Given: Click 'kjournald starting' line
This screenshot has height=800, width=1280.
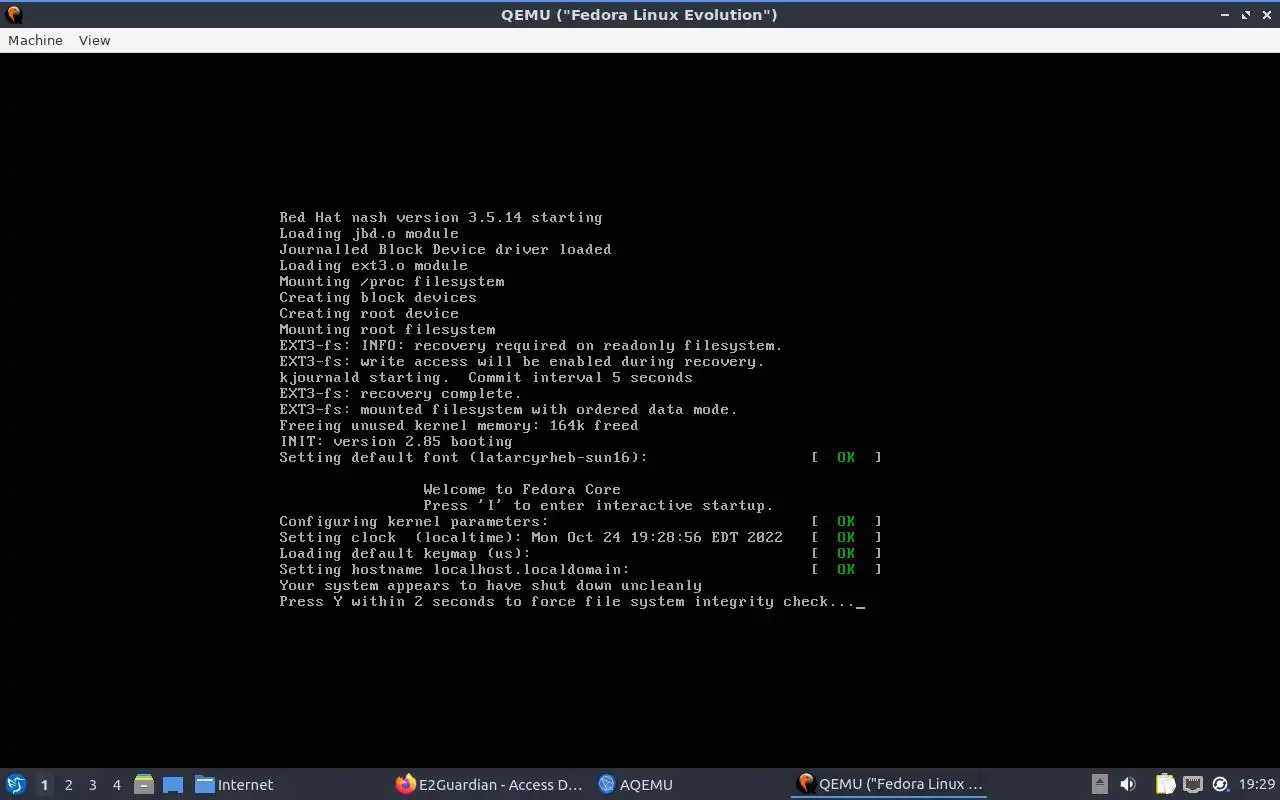Looking at the screenshot, I should (x=486, y=377).
